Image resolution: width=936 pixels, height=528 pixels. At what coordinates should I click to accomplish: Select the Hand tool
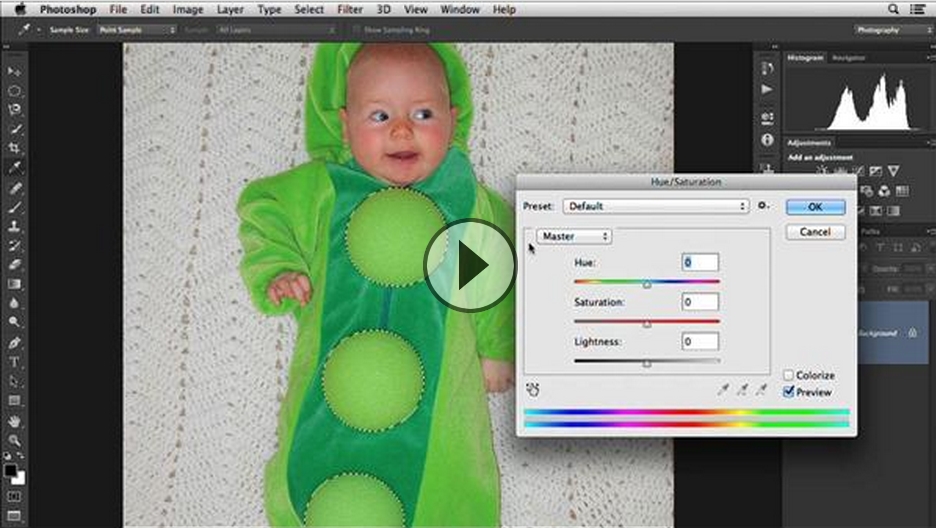[14, 421]
